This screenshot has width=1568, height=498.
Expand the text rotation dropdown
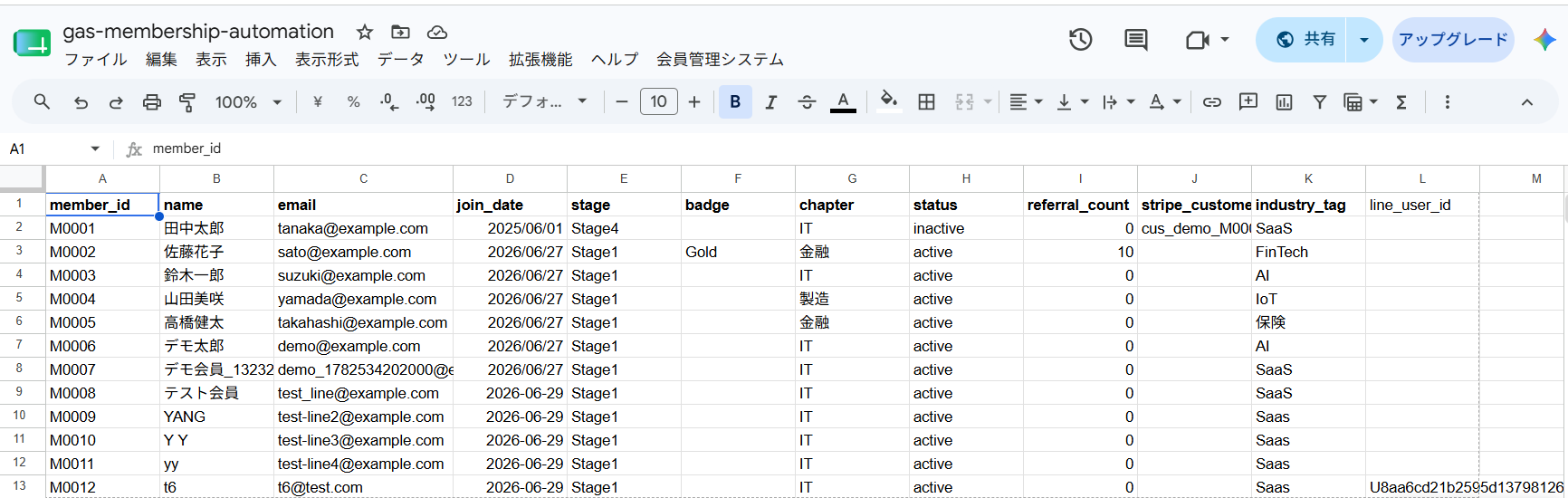(1177, 102)
